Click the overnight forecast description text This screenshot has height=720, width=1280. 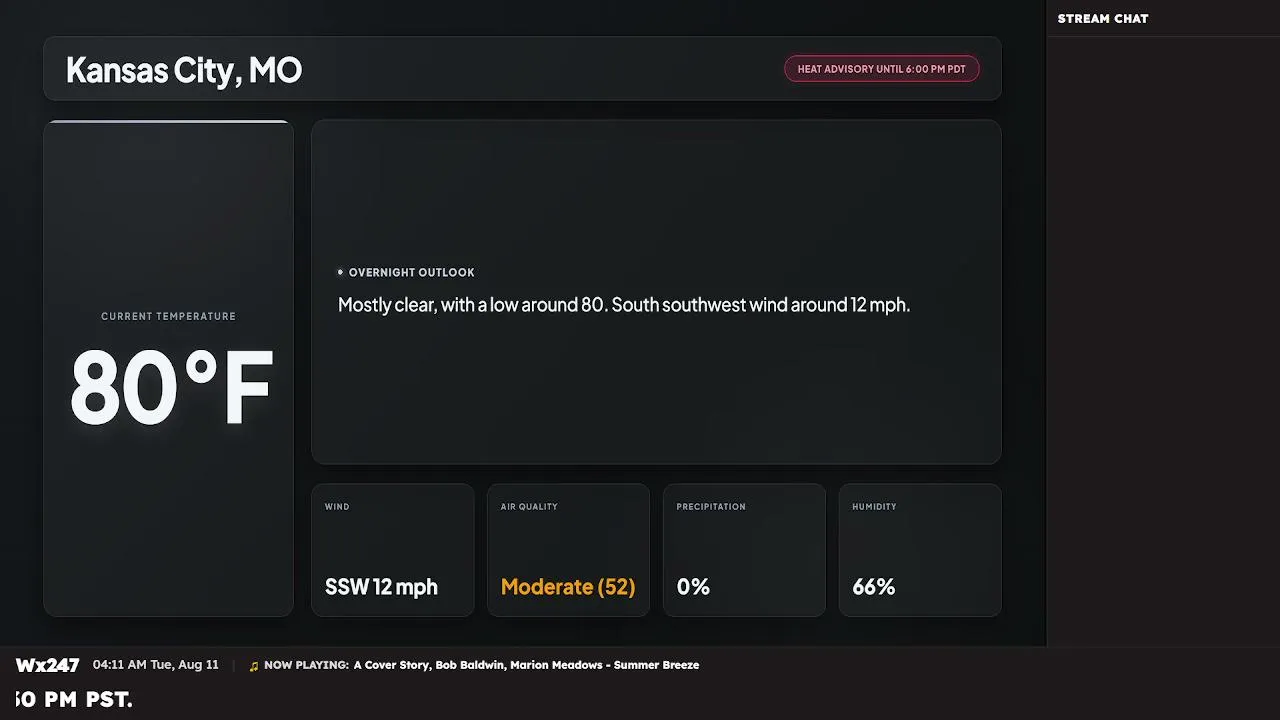624,305
